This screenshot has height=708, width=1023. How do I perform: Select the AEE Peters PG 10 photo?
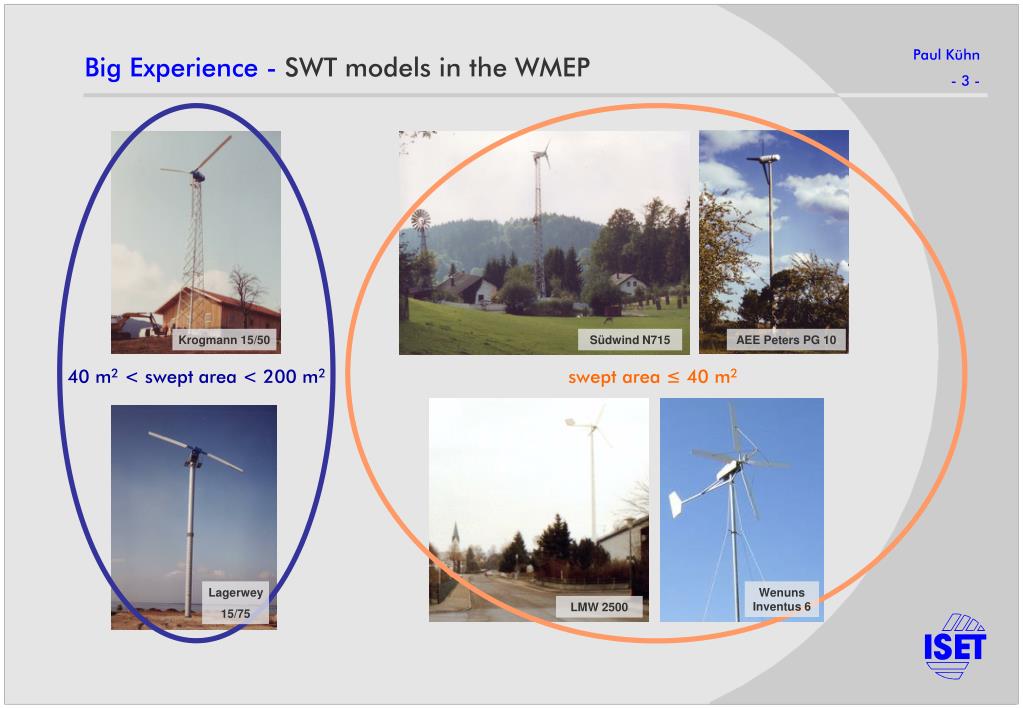pyautogui.click(x=774, y=242)
